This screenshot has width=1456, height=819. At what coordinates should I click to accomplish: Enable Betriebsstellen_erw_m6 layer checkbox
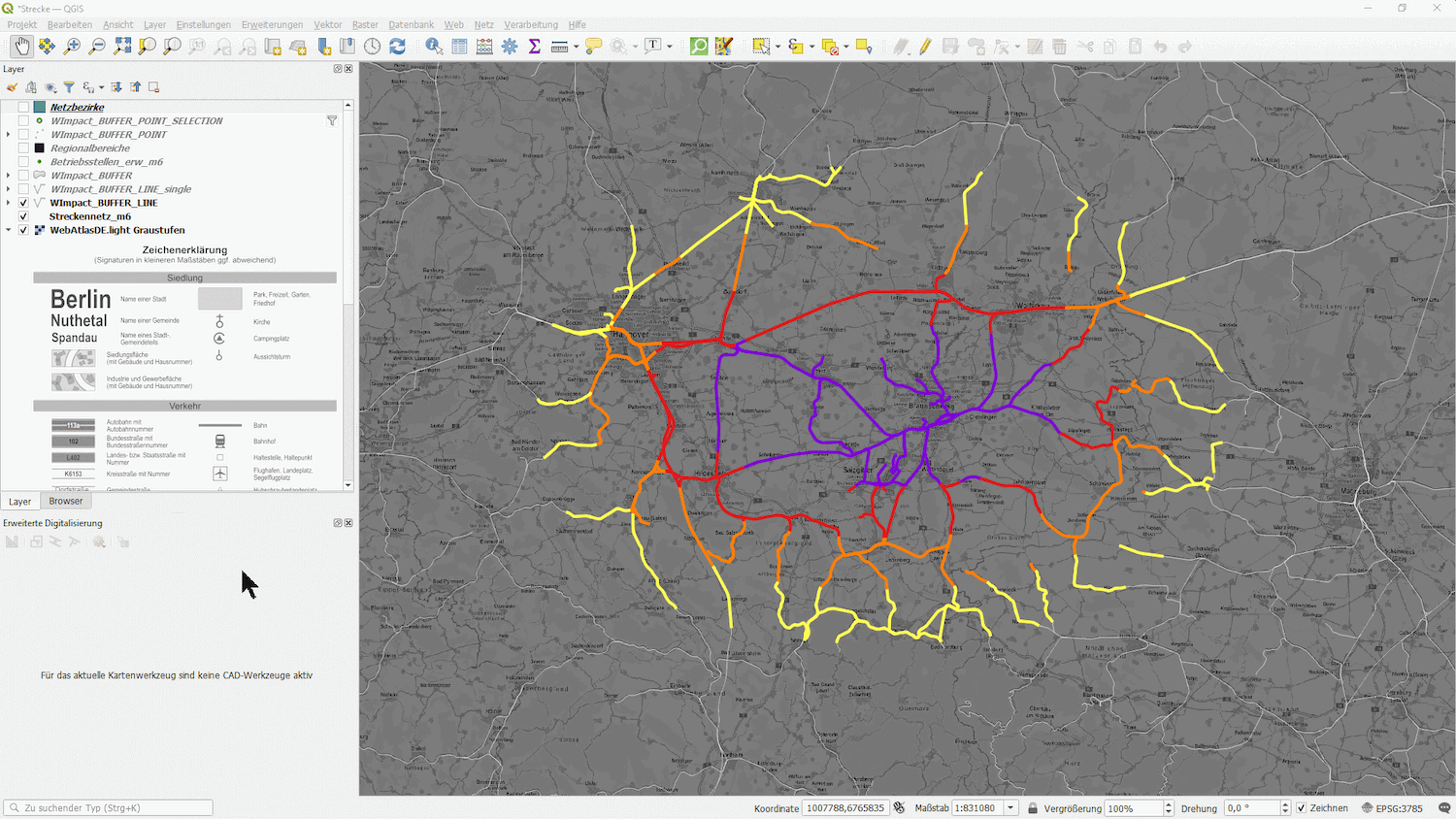(23, 162)
